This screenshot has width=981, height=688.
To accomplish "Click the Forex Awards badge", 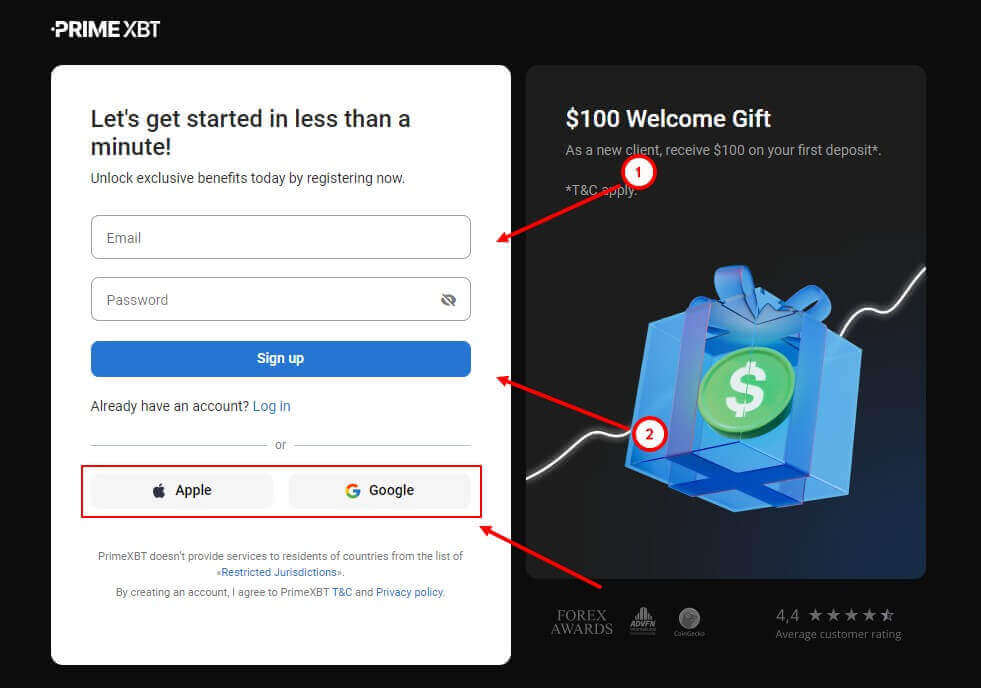I will 582,622.
